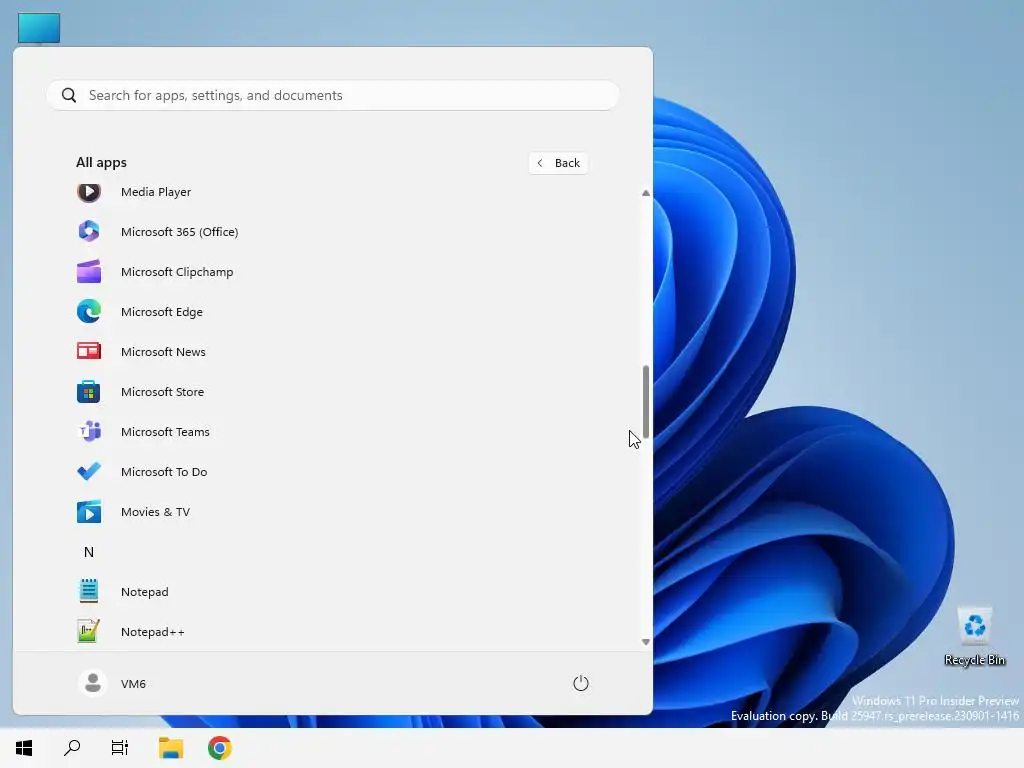Select the "Media Player" text label
Screen dimensions: 1024x768
tap(156, 192)
